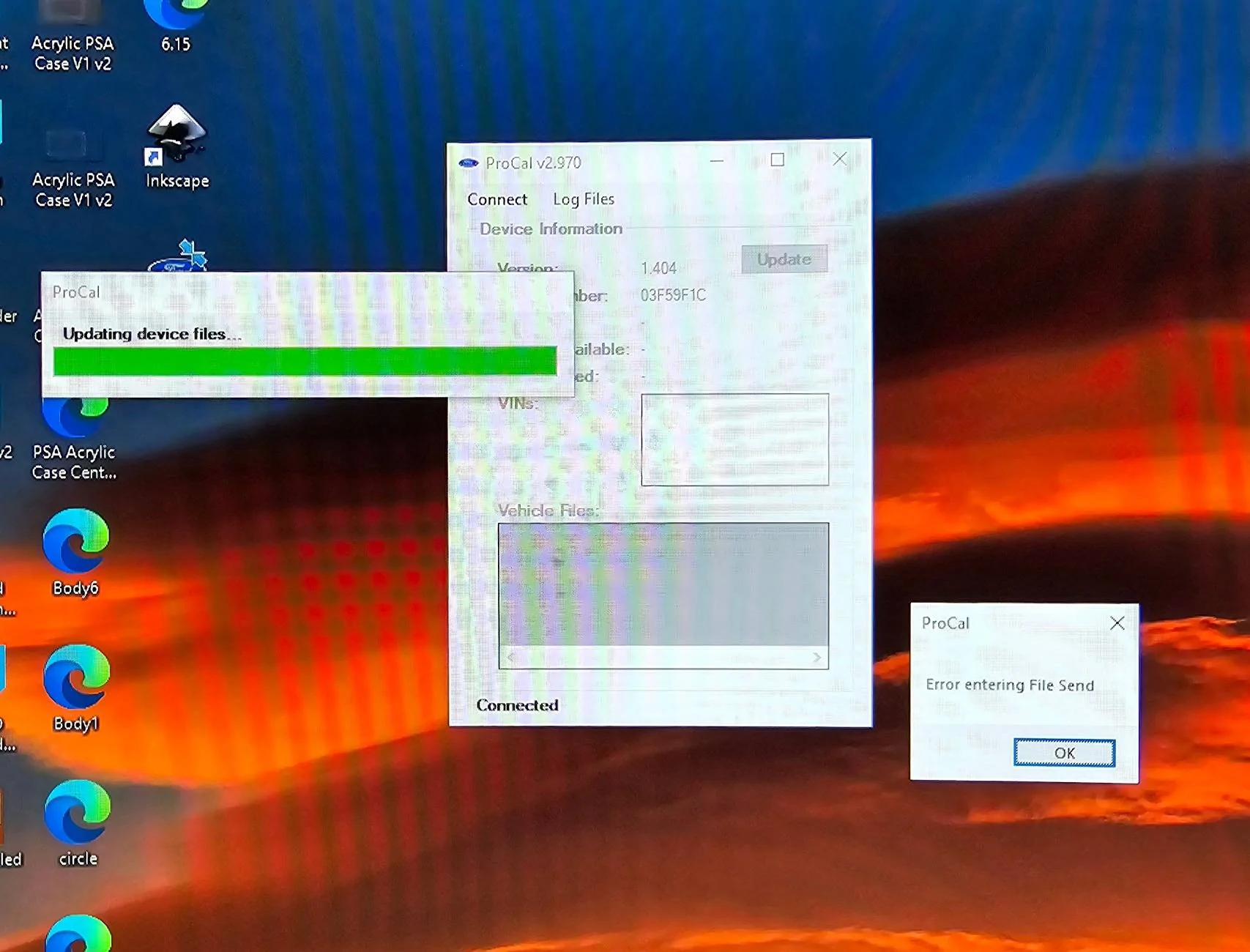The width and height of the screenshot is (1250, 952).
Task: Click the Vehicle Files: label
Action: 548,510
